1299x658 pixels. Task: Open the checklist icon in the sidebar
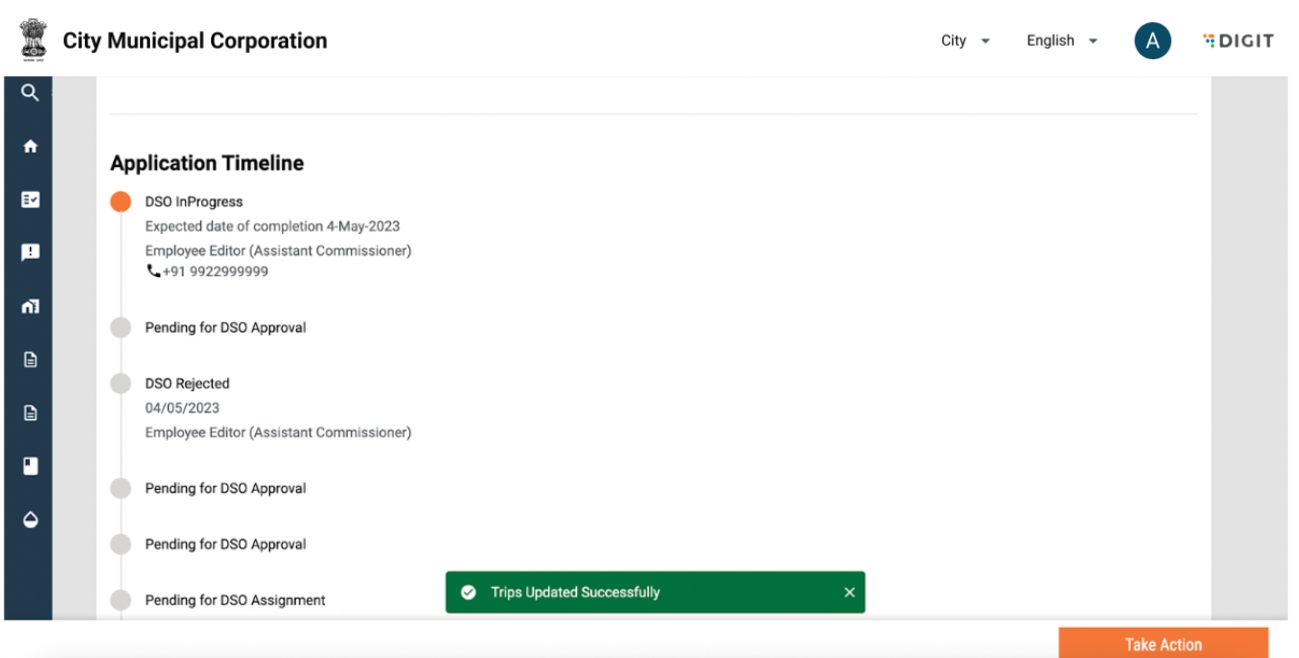(30, 200)
